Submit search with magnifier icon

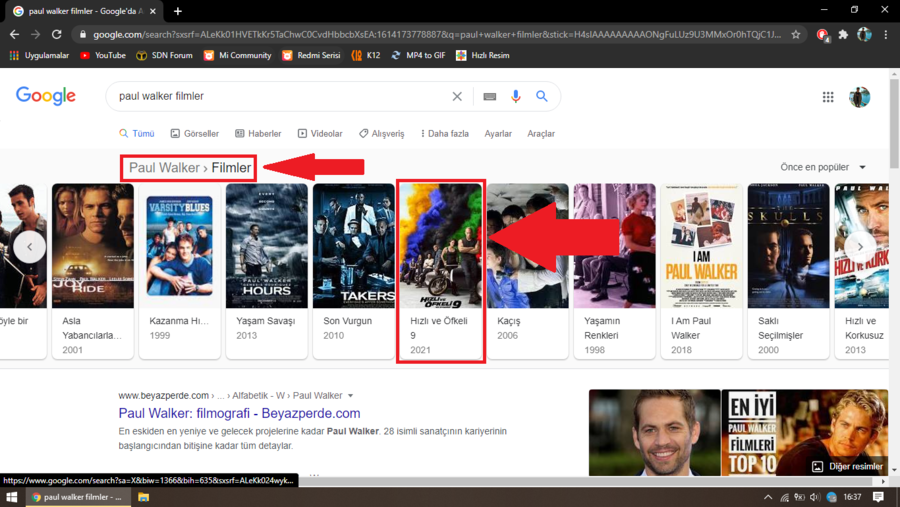[x=542, y=96]
